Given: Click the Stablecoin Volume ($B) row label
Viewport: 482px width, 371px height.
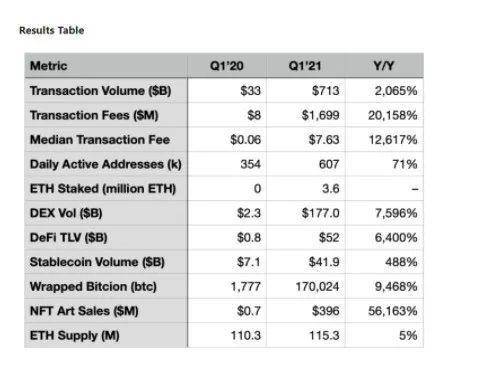Looking at the screenshot, I should tap(97, 262).
